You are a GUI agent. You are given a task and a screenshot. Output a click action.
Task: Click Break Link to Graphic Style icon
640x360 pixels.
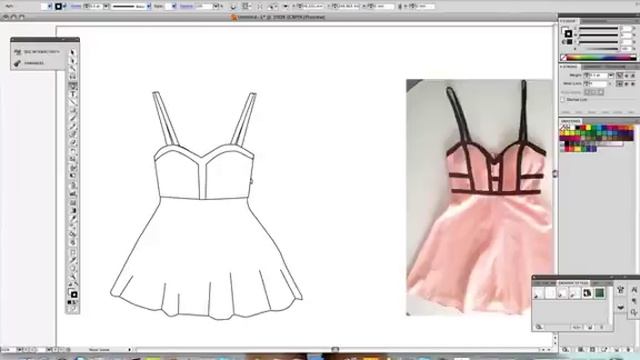[x=576, y=327]
